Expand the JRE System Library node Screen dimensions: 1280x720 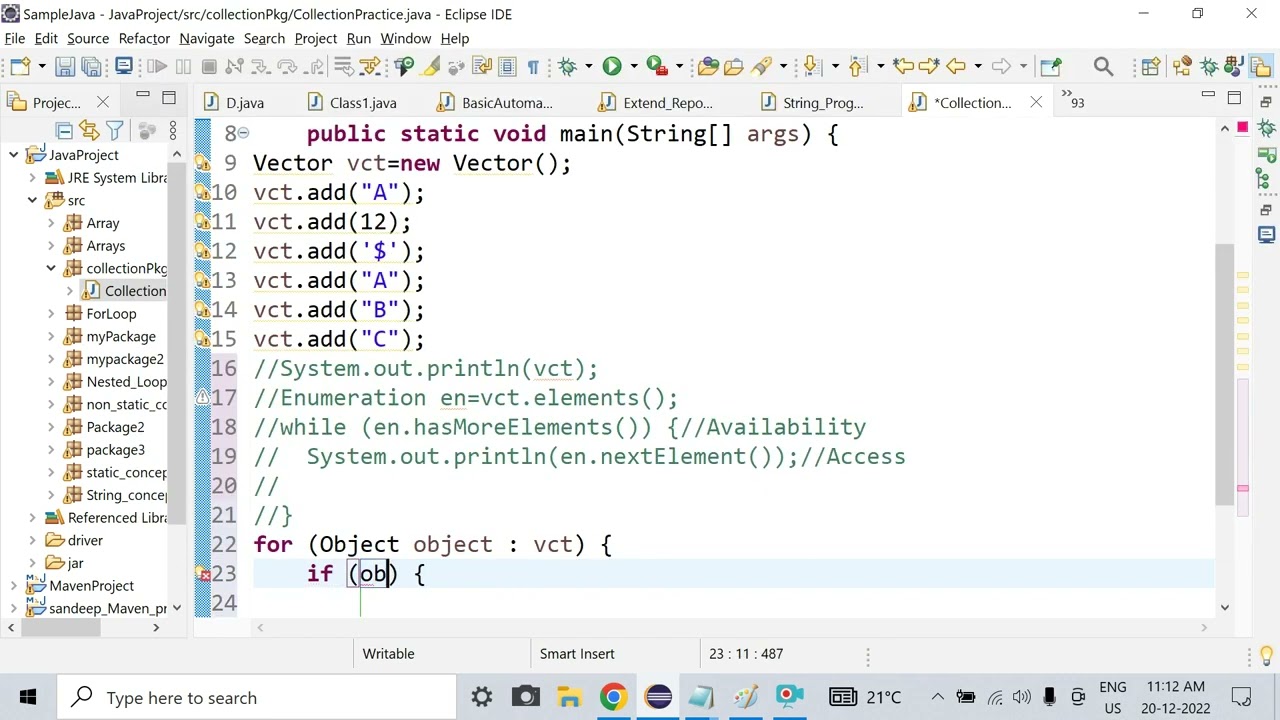(32, 178)
